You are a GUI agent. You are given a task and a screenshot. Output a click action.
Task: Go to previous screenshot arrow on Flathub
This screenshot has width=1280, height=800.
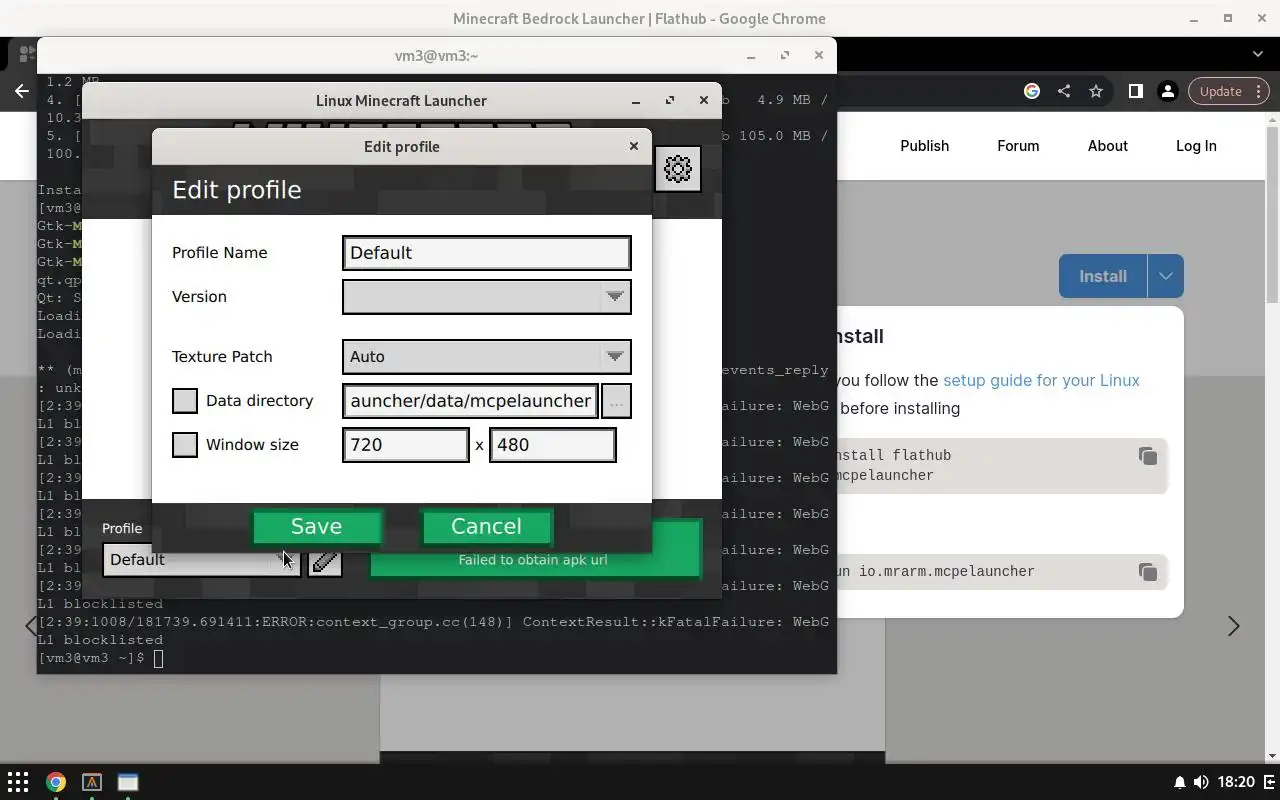tap(30, 626)
